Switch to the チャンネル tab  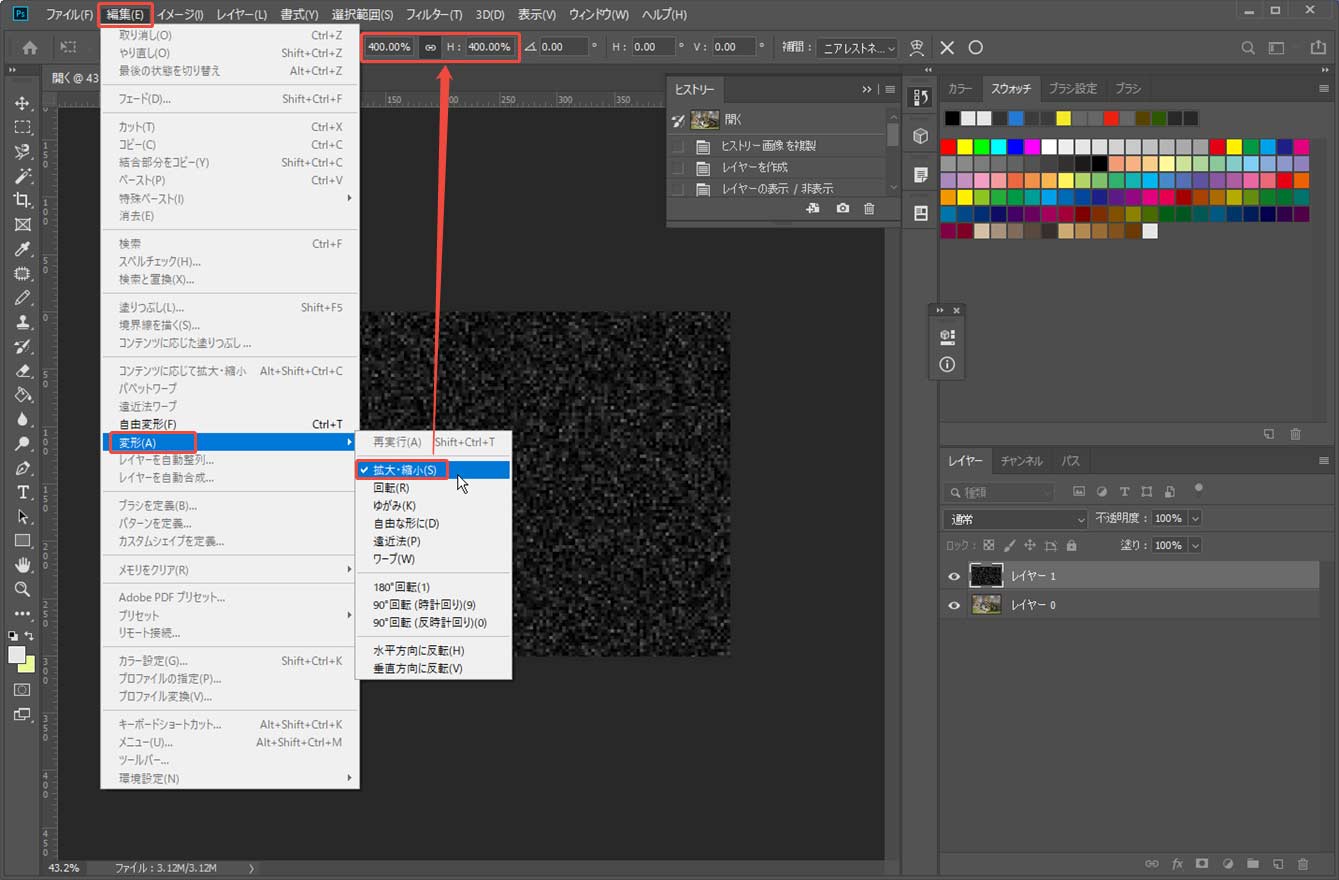pyautogui.click(x=1021, y=461)
